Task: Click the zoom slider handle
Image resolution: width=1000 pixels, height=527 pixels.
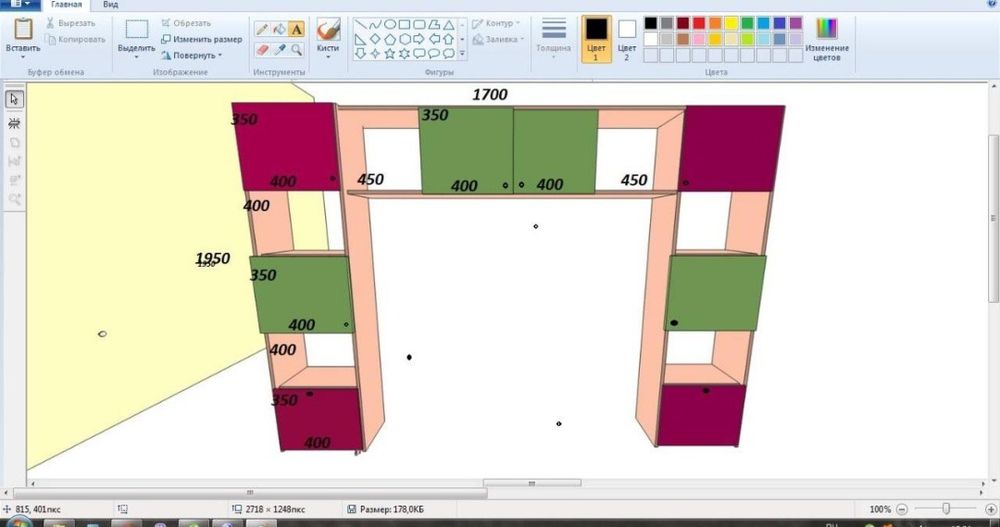Action: point(946,508)
